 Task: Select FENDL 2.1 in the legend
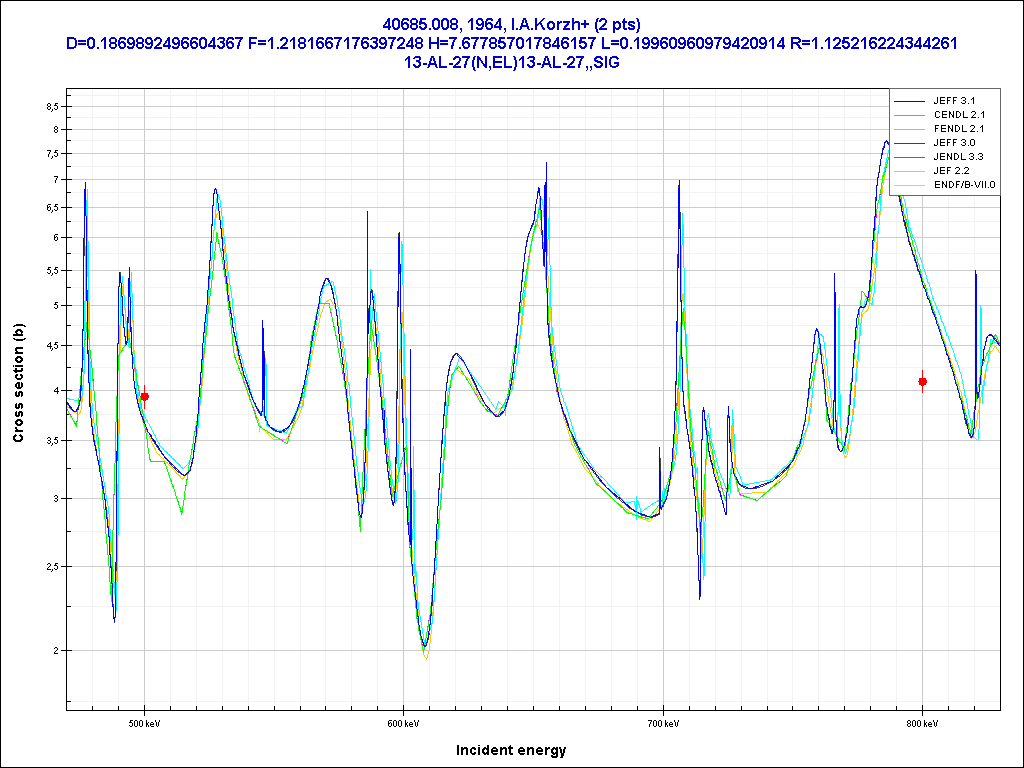(959, 129)
